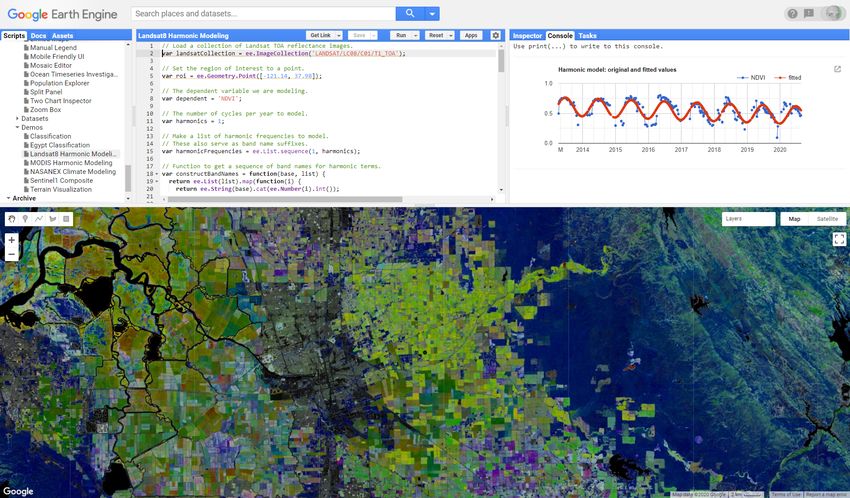
Task: Open the search options dropdown arrow
Action: [x=432, y=14]
